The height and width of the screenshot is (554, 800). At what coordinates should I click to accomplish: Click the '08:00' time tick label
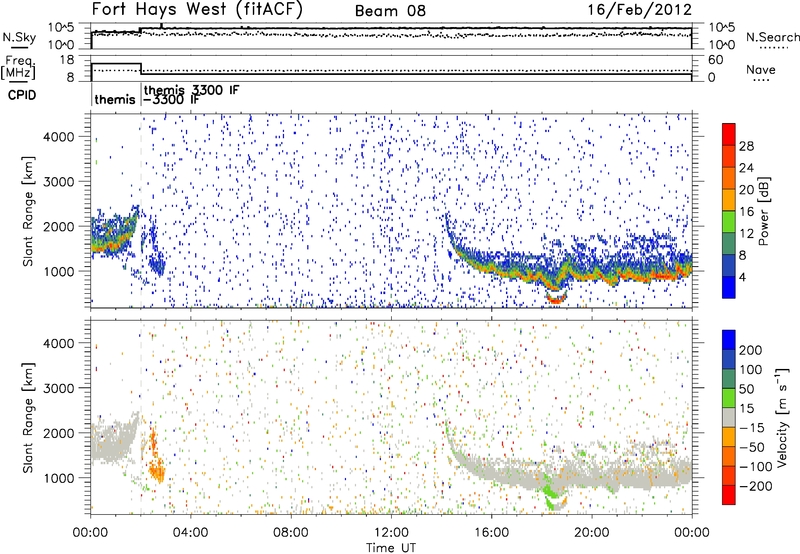[290, 533]
